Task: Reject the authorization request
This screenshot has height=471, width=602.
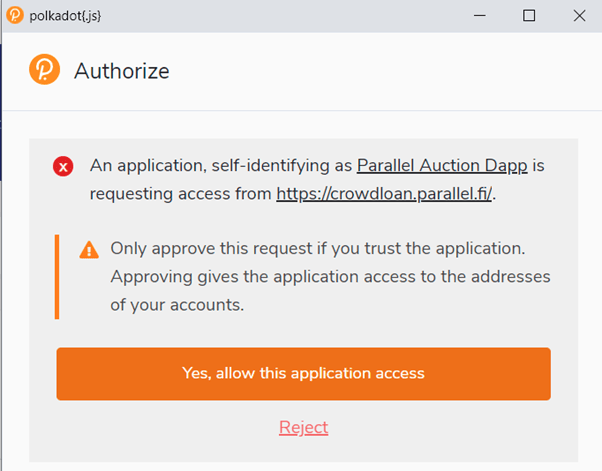Action: (303, 427)
